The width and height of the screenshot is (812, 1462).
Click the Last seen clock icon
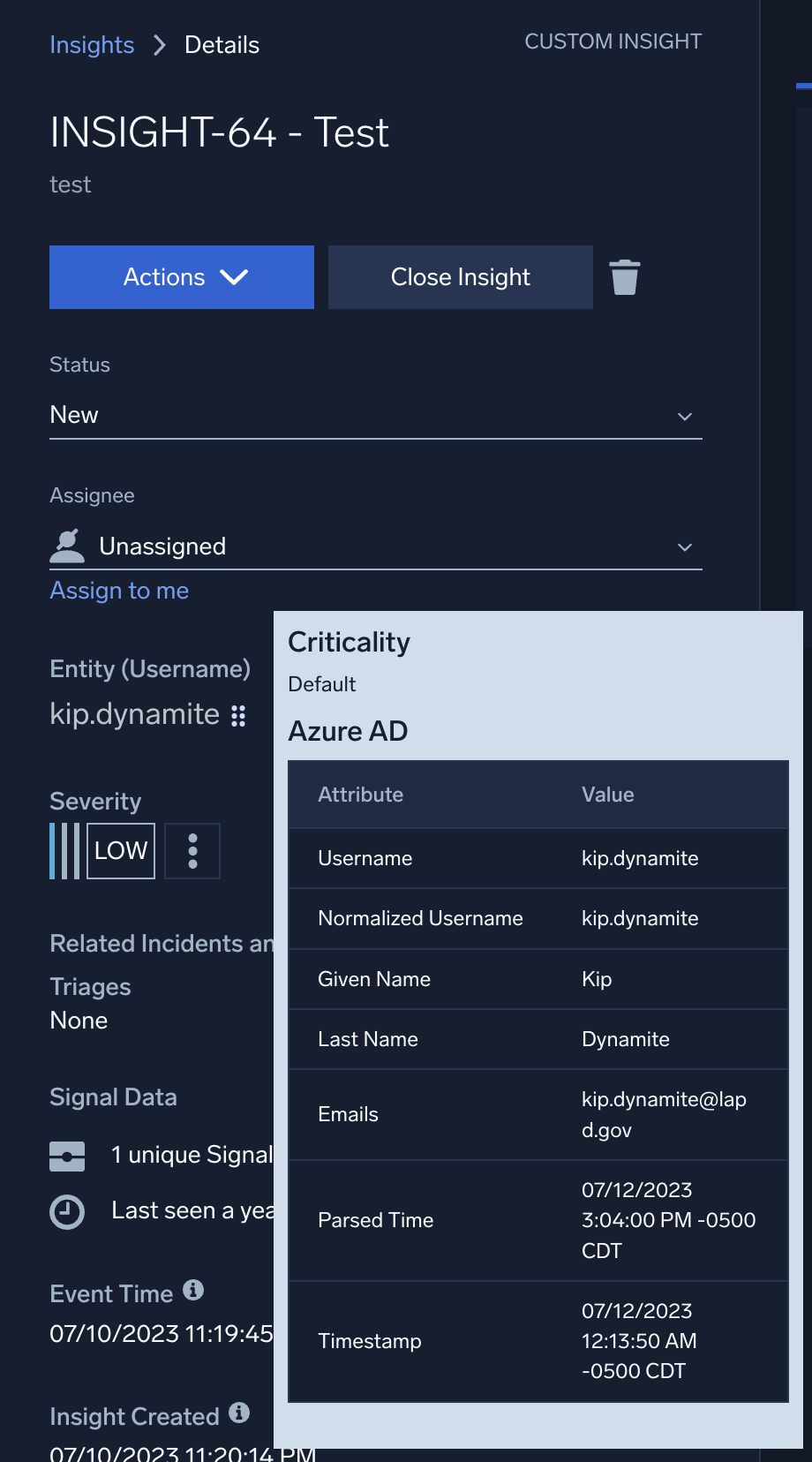pos(67,1212)
